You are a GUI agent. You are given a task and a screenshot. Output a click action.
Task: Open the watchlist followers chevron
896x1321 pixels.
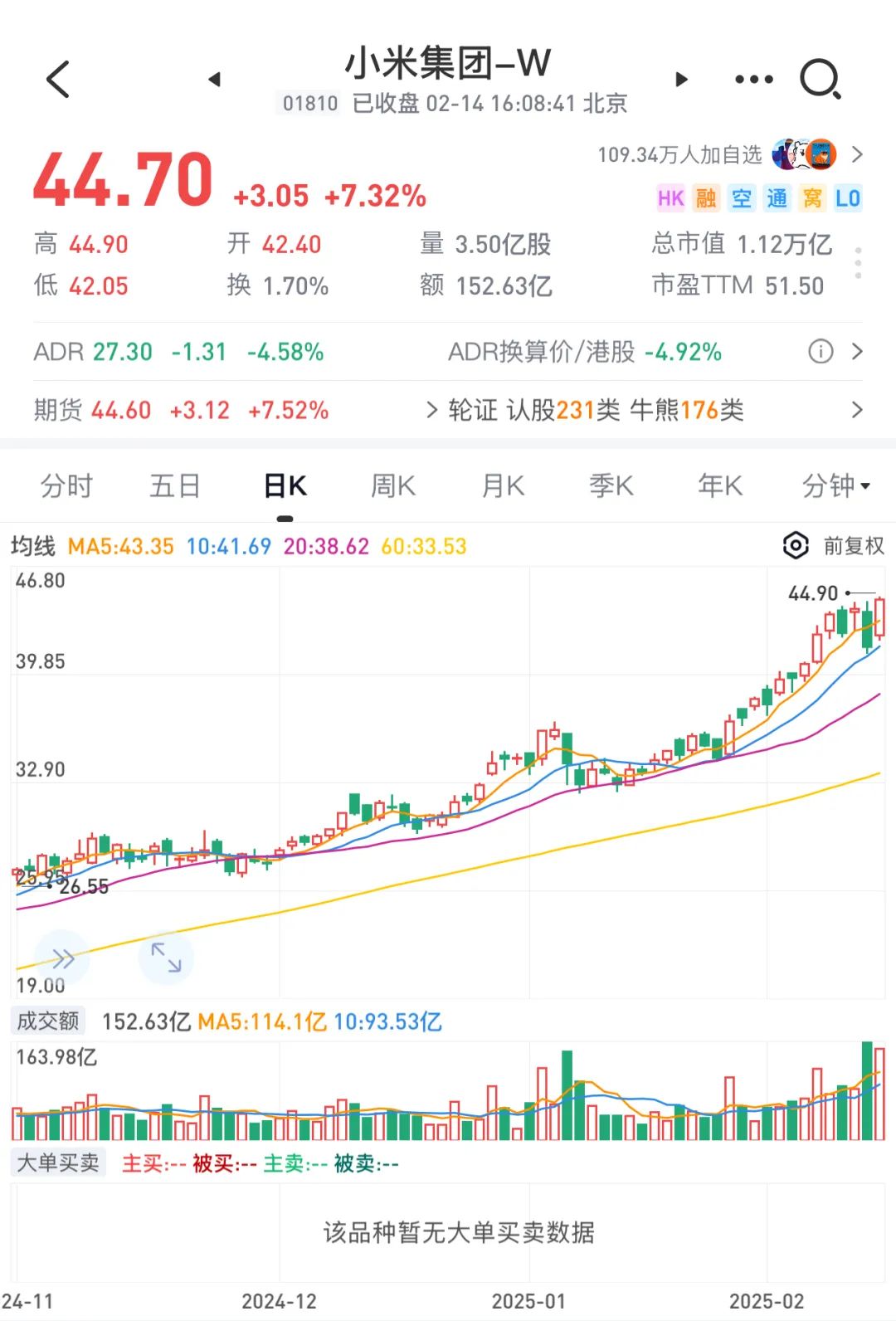pos(857,154)
